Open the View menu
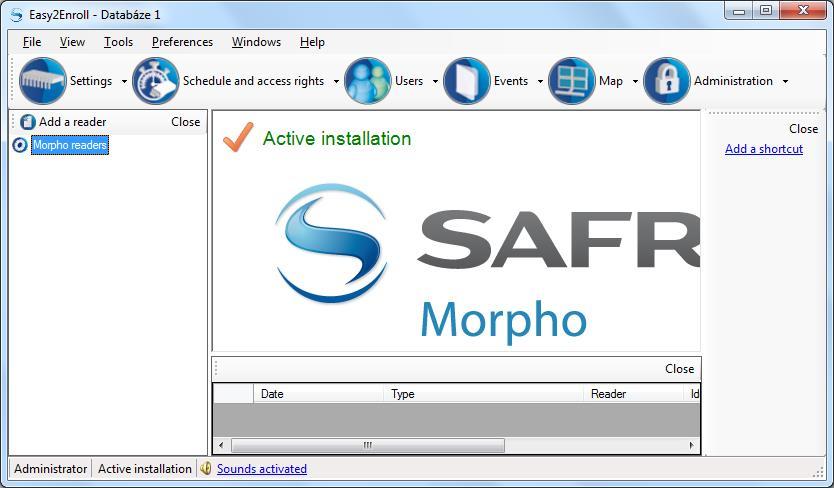The image size is (834, 488). point(72,42)
